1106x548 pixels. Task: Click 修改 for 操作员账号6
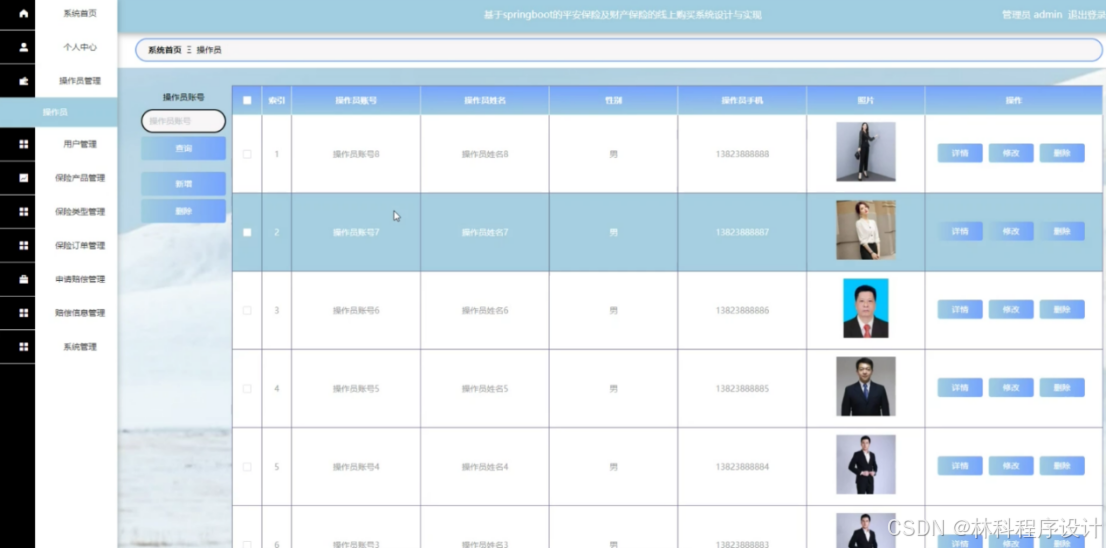(x=1011, y=310)
